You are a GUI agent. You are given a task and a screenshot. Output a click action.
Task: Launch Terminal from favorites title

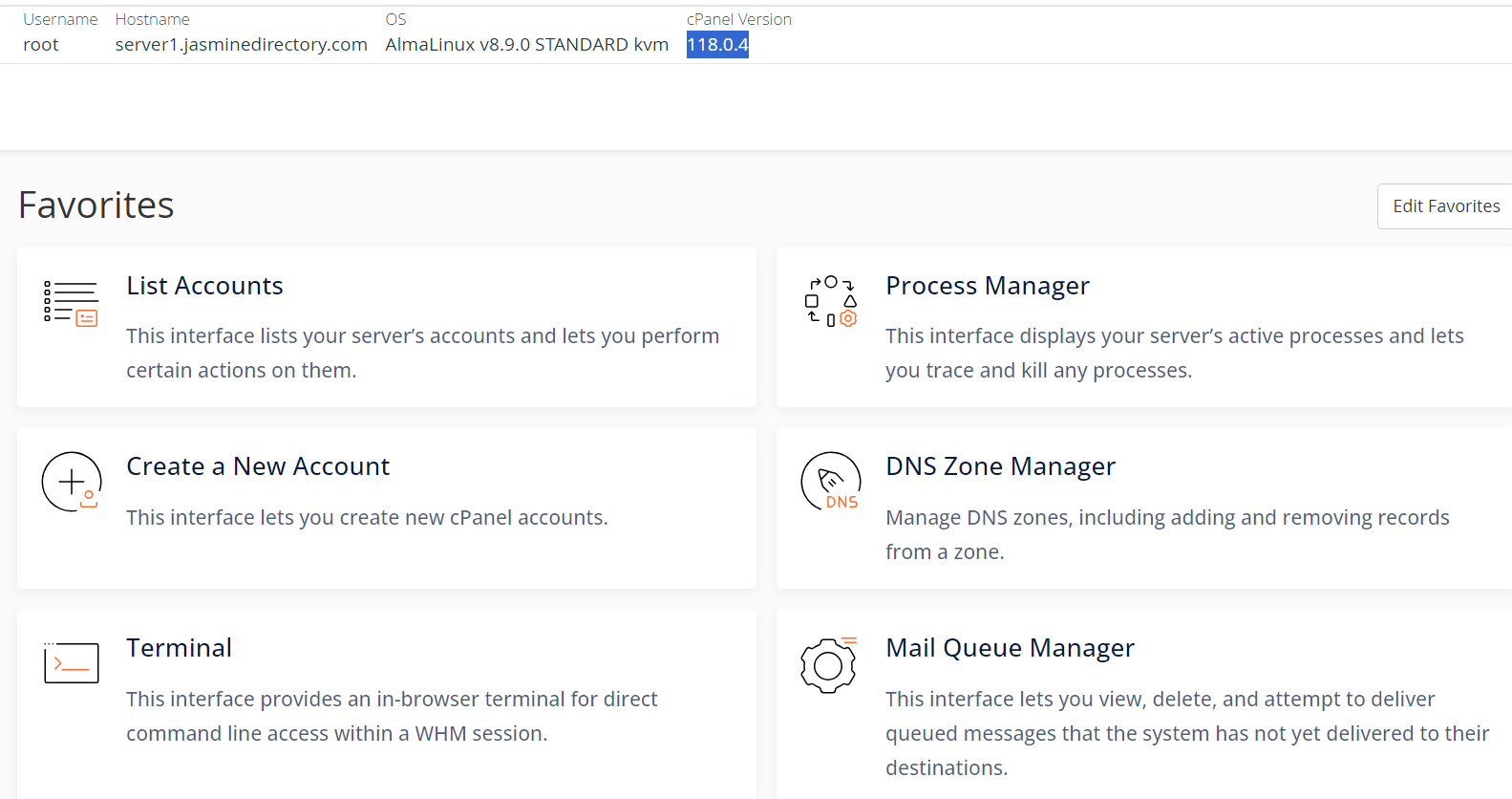coord(179,648)
